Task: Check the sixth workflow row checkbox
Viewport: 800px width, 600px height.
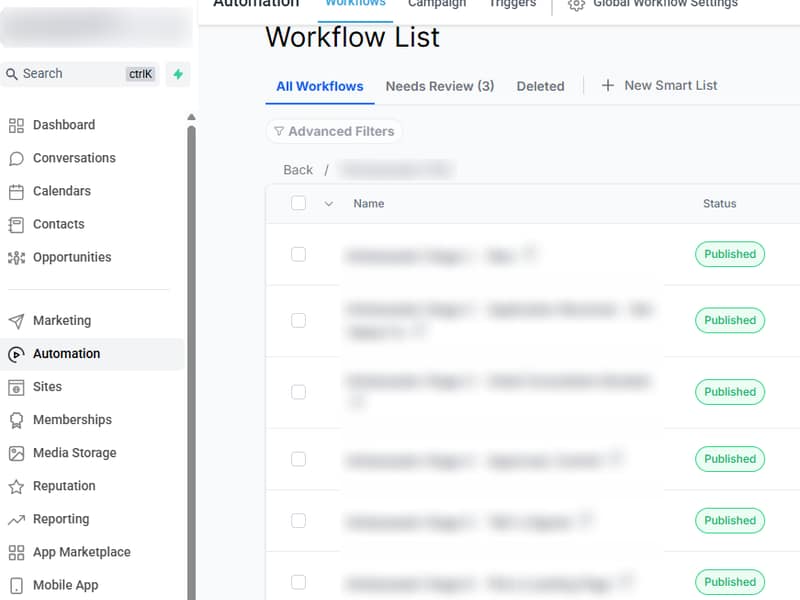Action: 298,582
